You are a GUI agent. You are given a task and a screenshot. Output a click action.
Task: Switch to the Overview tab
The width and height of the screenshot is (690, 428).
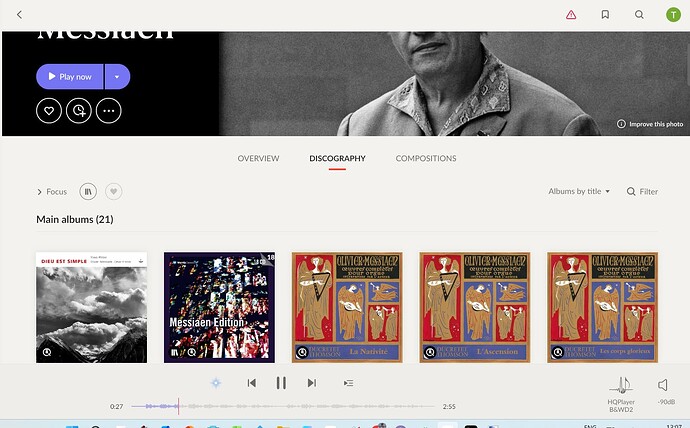pos(258,158)
